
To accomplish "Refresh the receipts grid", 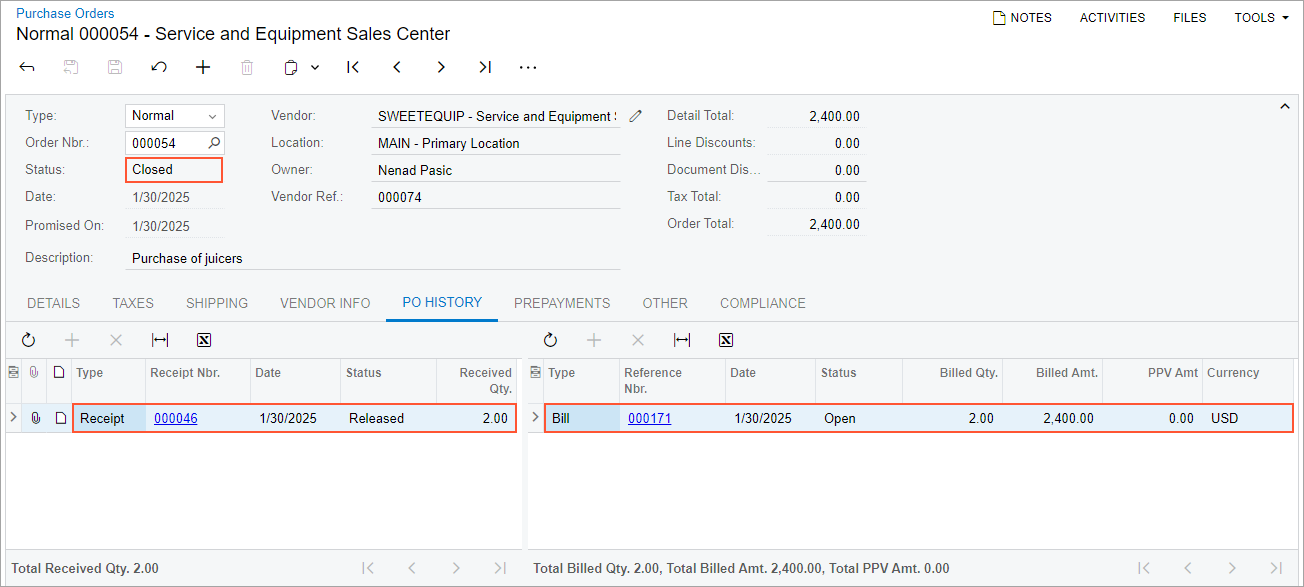I will (x=28, y=340).
